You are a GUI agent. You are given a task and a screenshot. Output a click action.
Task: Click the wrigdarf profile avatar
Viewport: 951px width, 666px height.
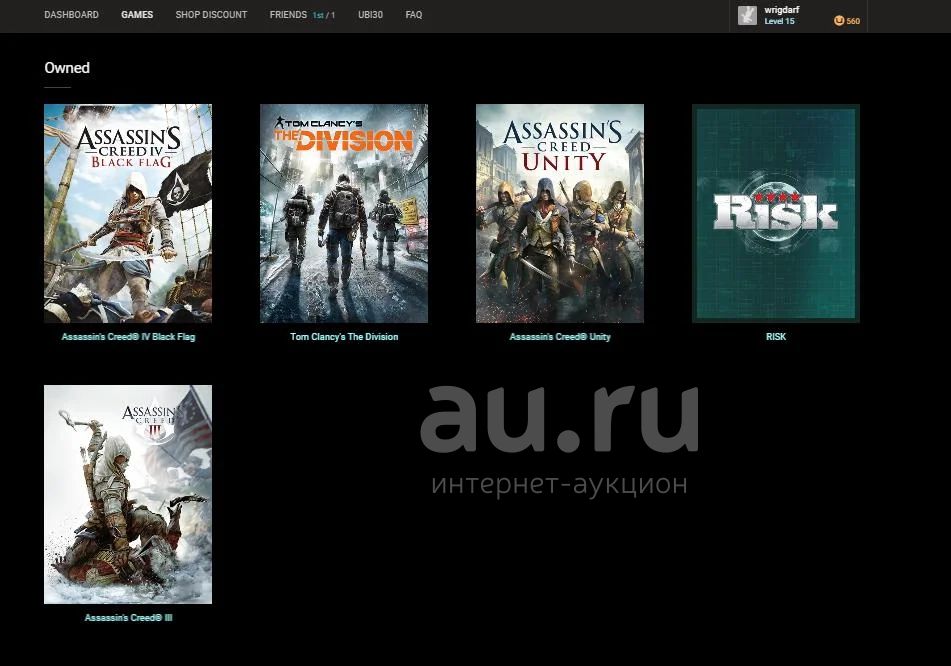[x=747, y=15]
